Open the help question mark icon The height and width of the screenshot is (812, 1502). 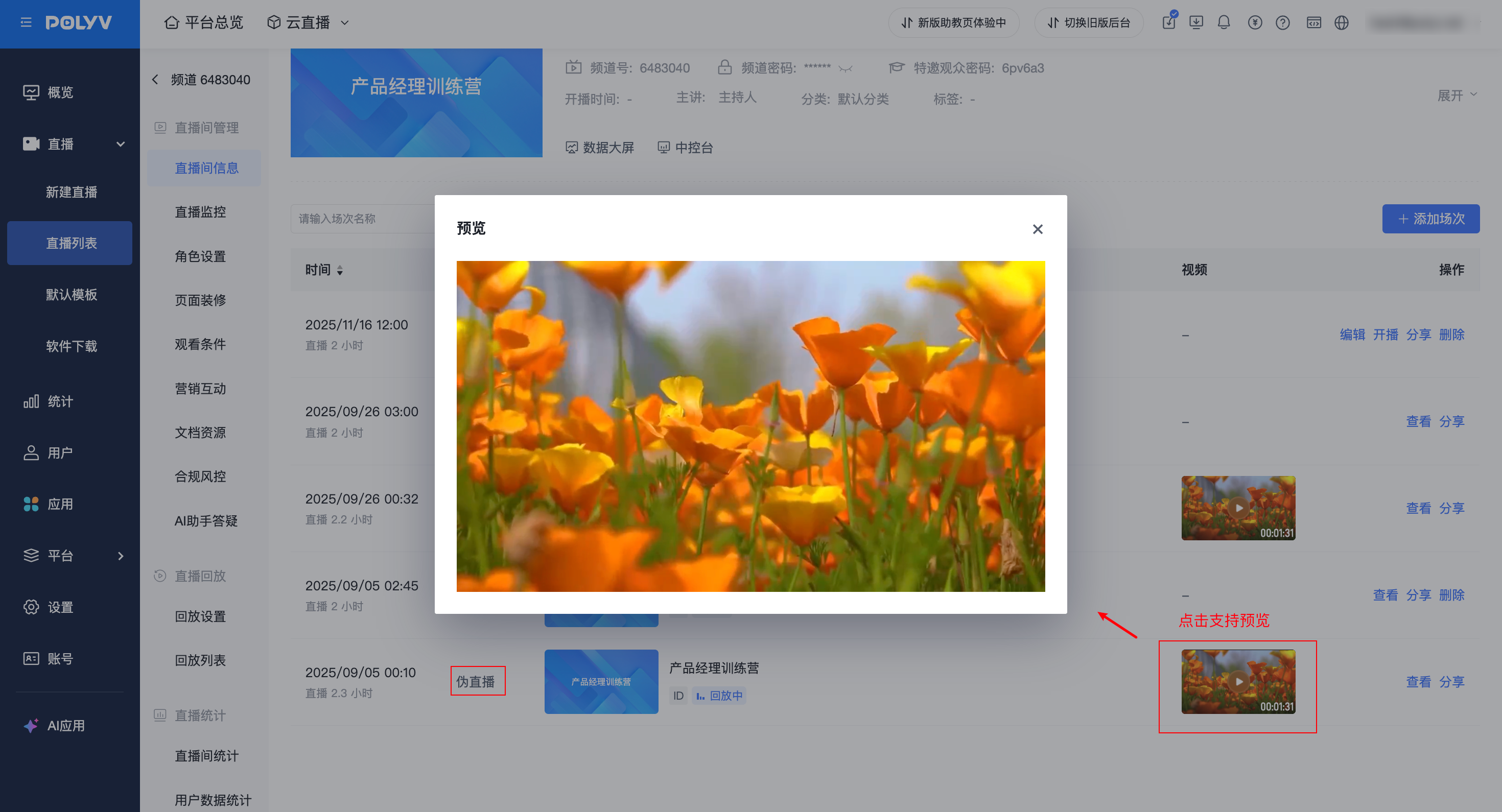point(1283,22)
